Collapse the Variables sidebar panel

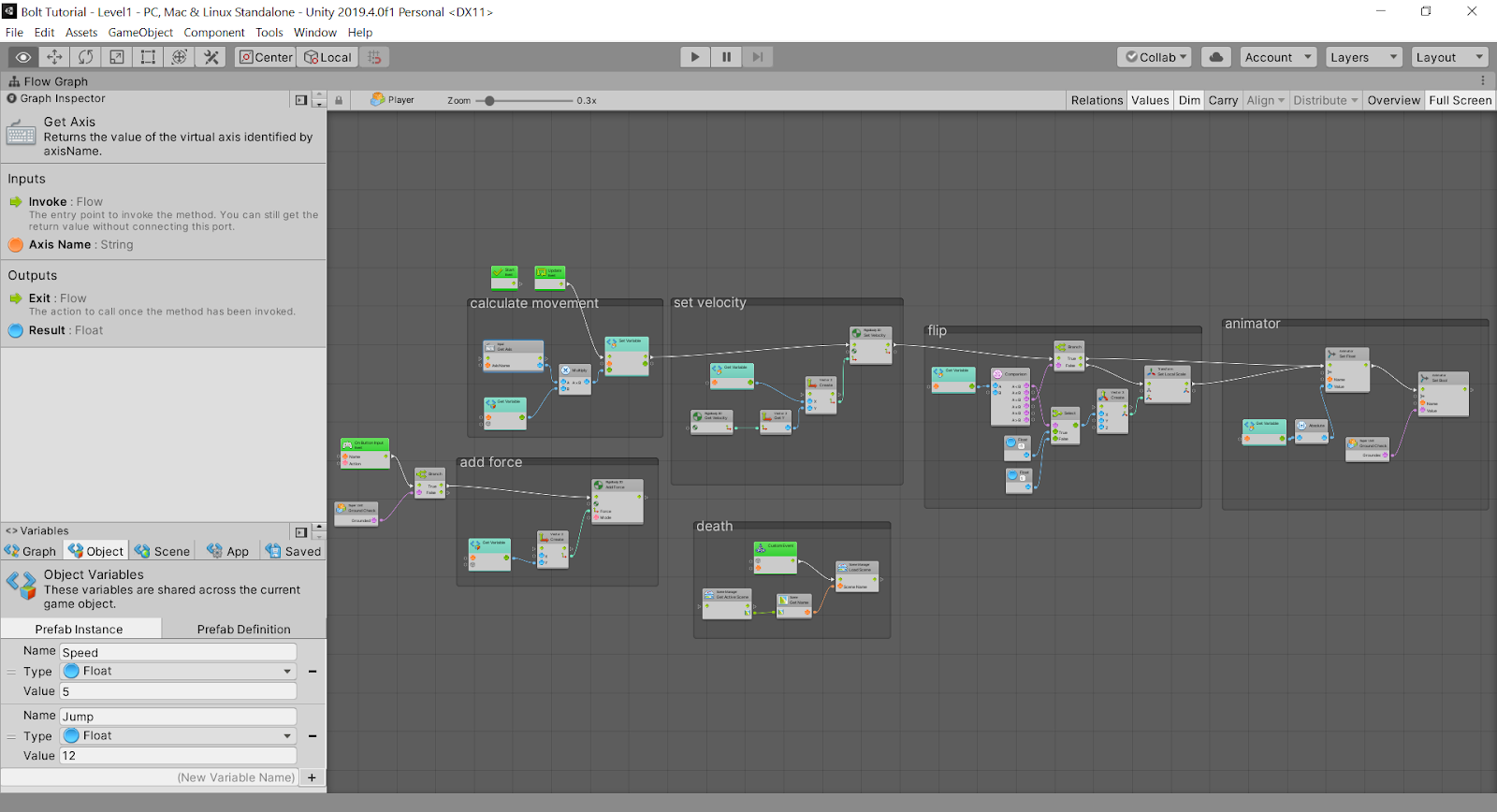300,531
